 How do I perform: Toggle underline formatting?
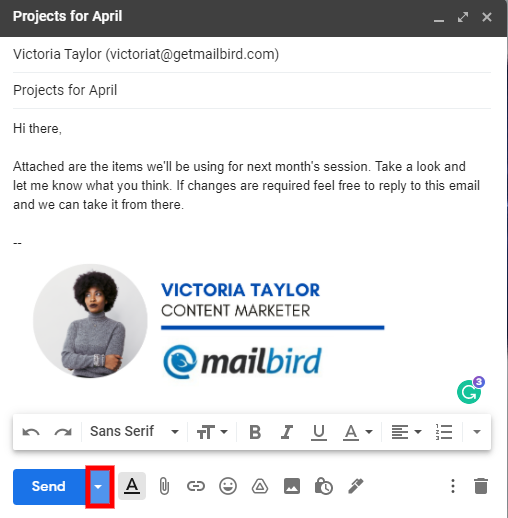tap(319, 432)
